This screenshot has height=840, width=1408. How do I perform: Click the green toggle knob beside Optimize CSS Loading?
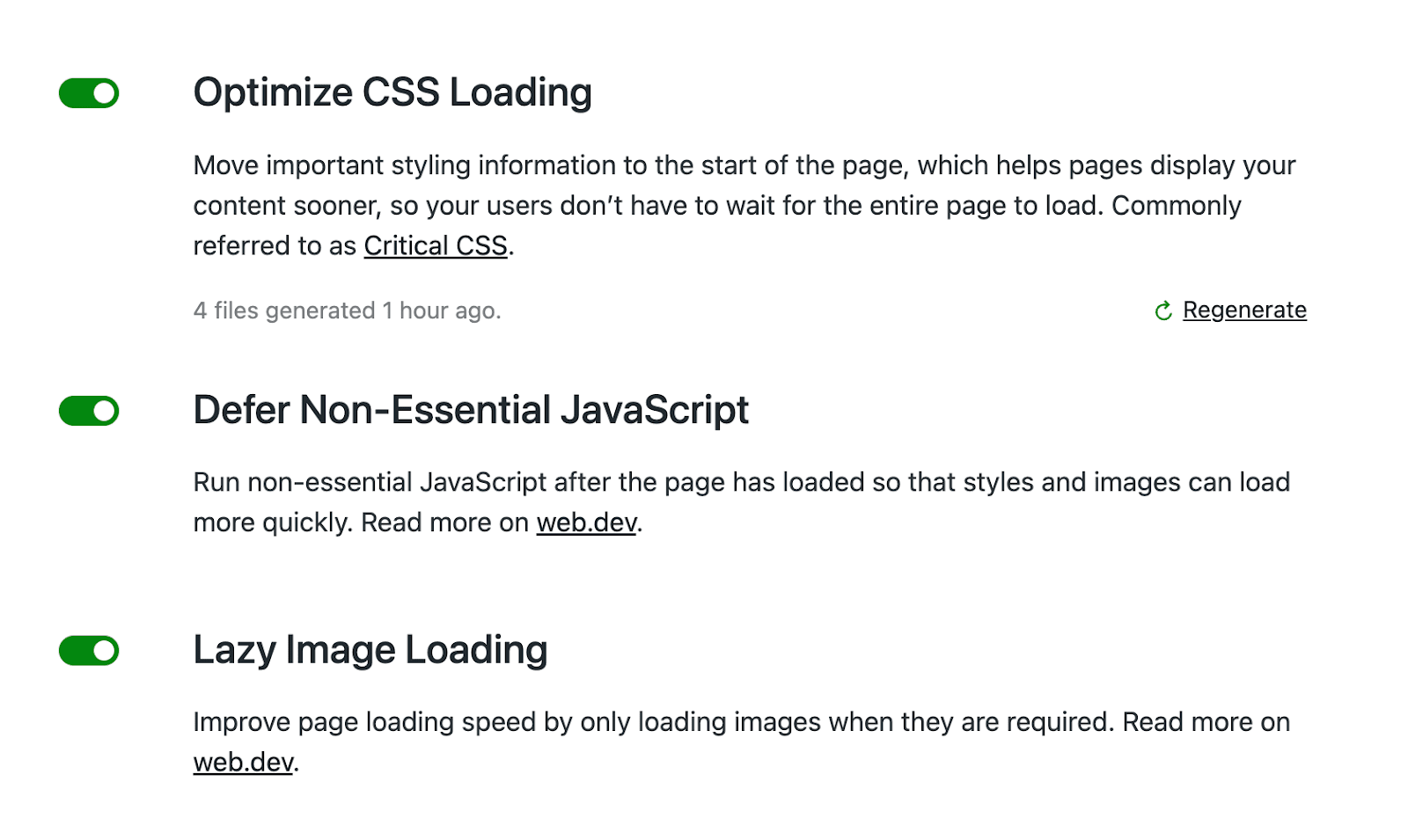[x=103, y=91]
